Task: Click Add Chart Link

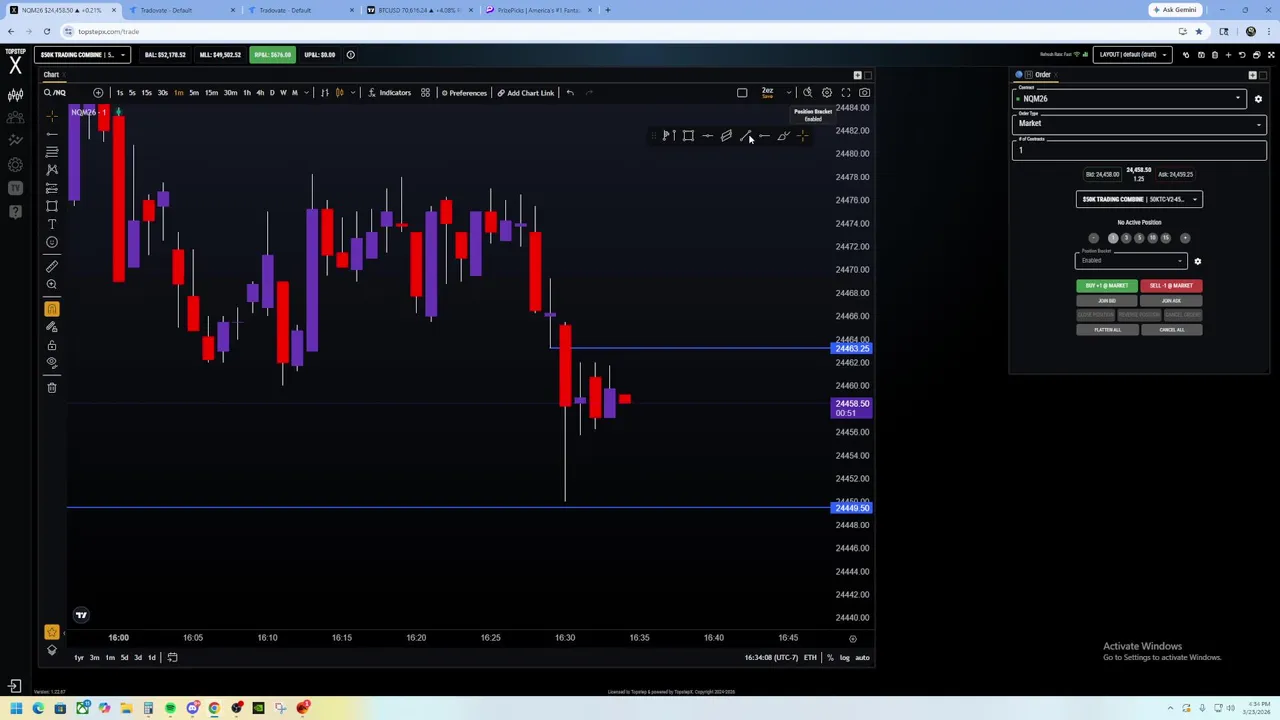Action: click(x=526, y=93)
